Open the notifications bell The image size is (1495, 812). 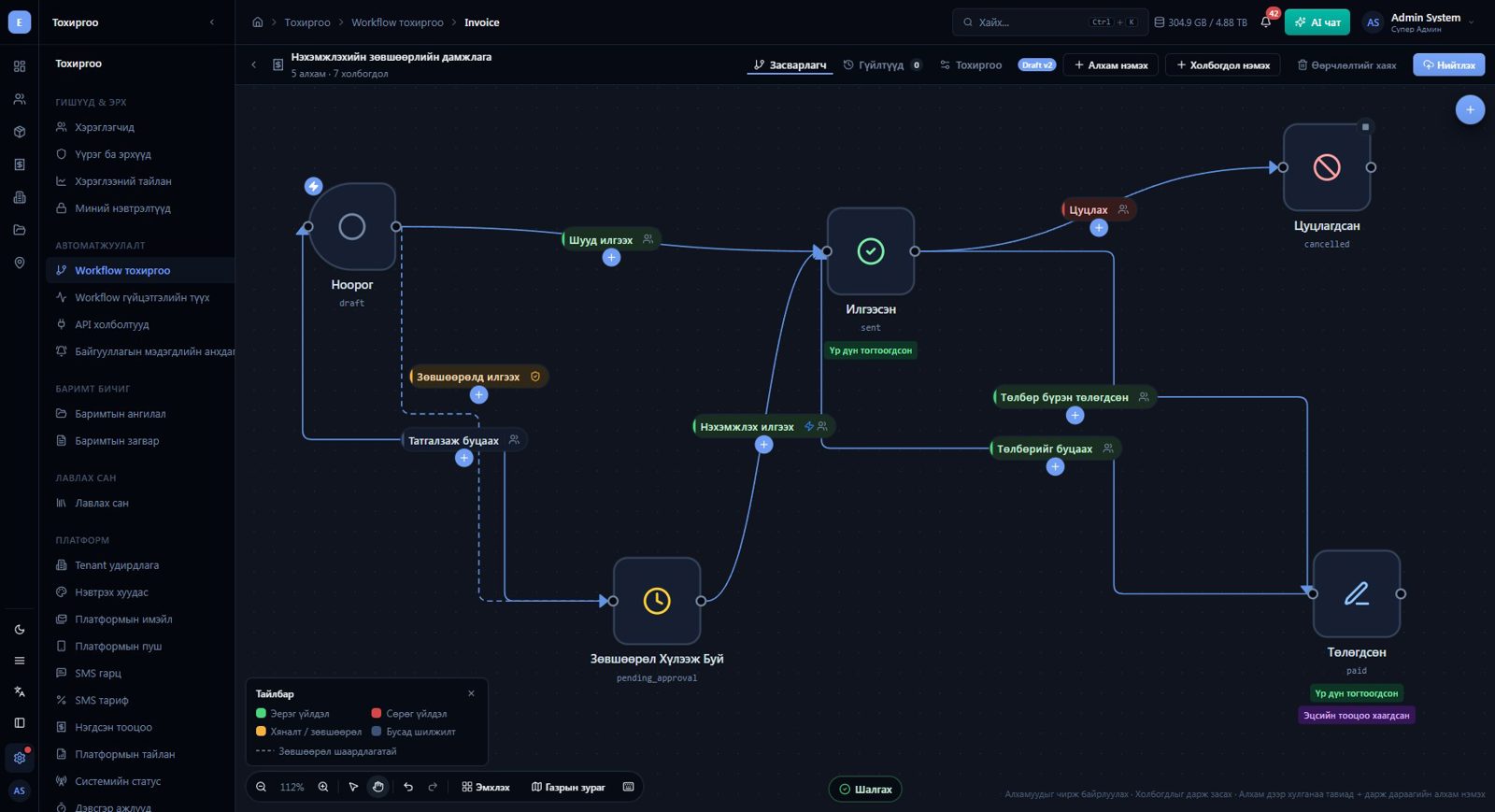point(1266,21)
